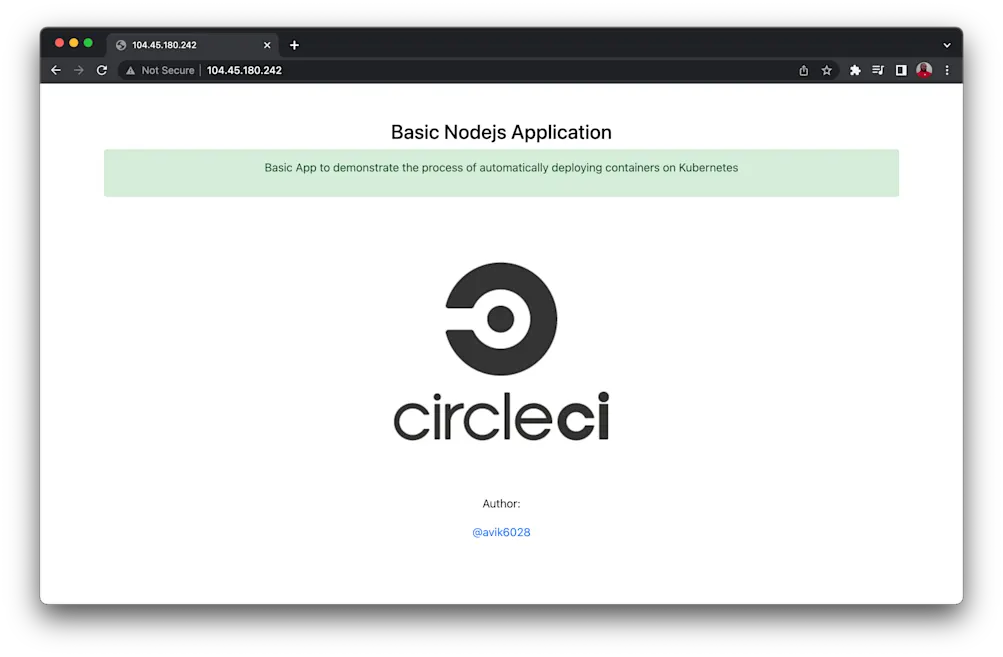Minimize the window with yellow button

click(74, 43)
